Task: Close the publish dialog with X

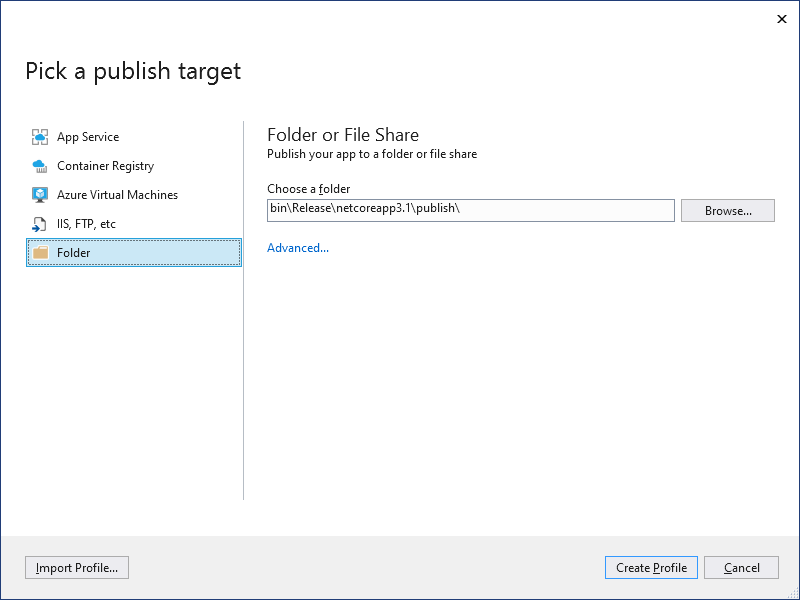Action: point(782,19)
